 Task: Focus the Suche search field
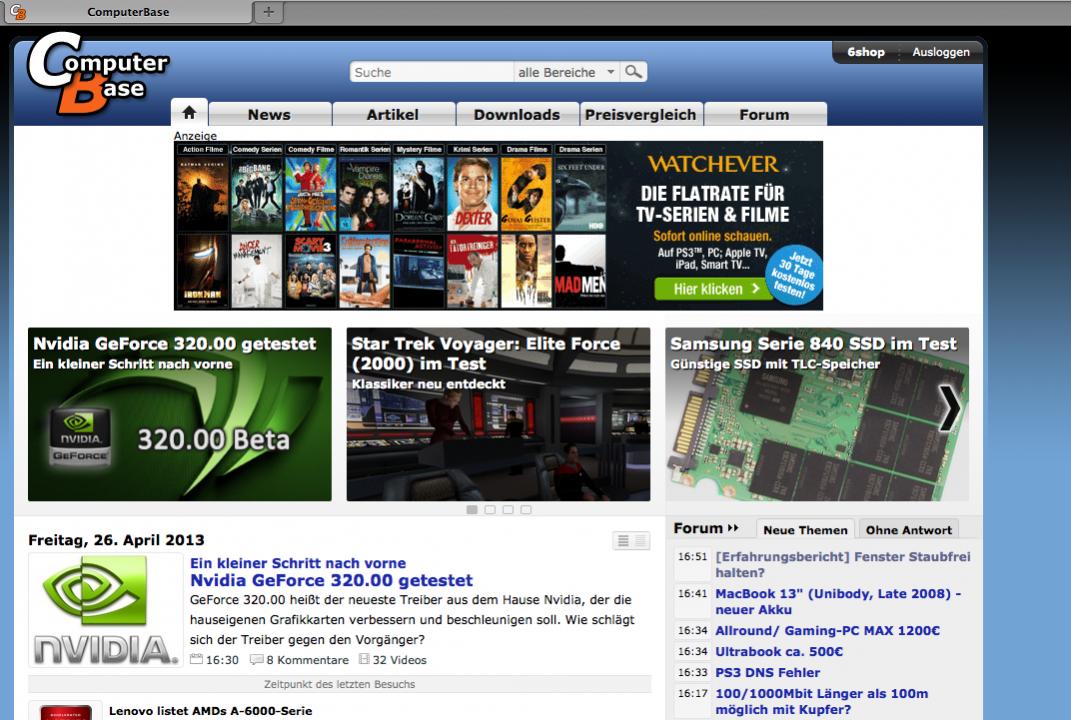(x=432, y=72)
